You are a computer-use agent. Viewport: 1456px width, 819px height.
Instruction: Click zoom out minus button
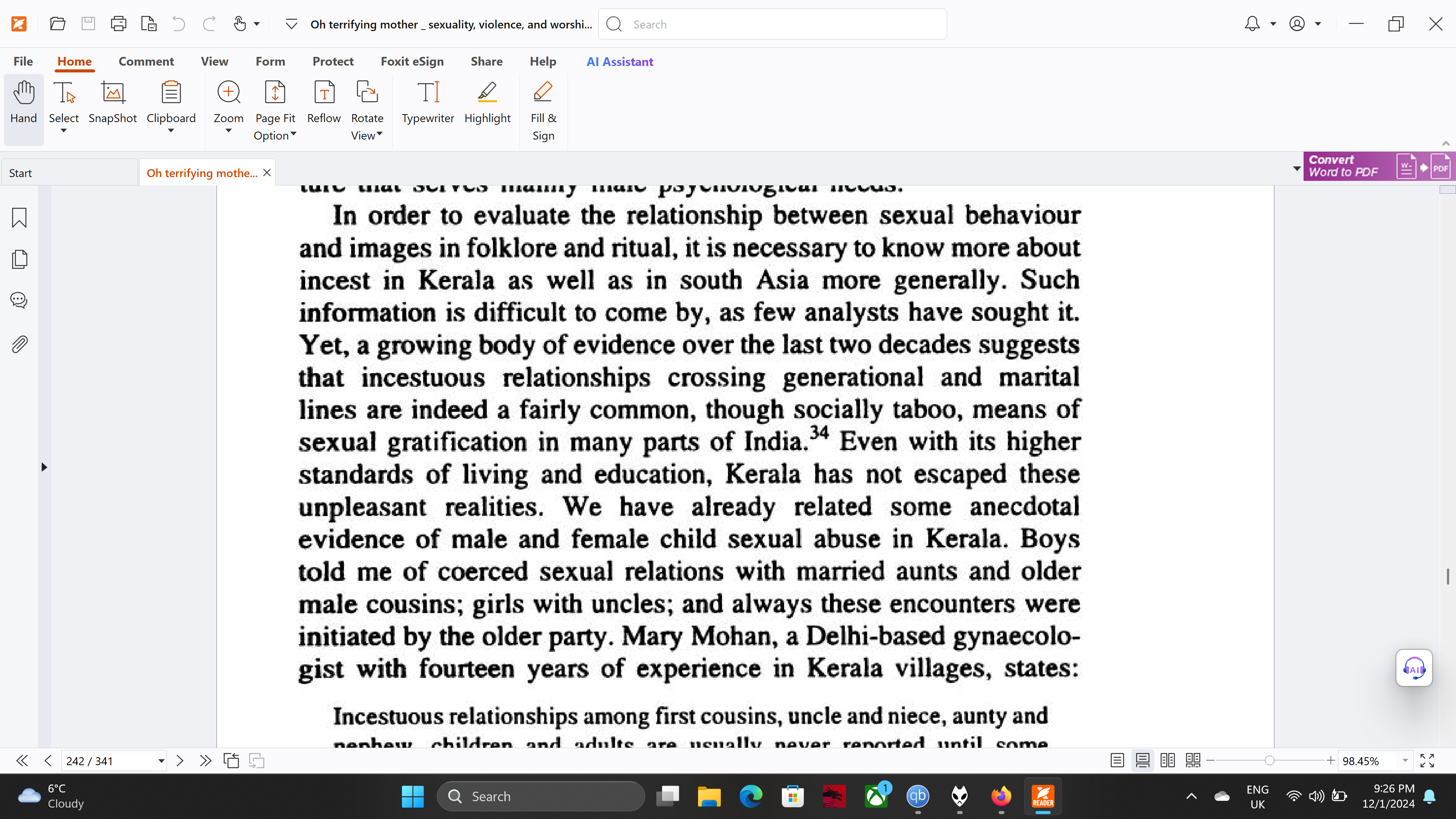1210,761
